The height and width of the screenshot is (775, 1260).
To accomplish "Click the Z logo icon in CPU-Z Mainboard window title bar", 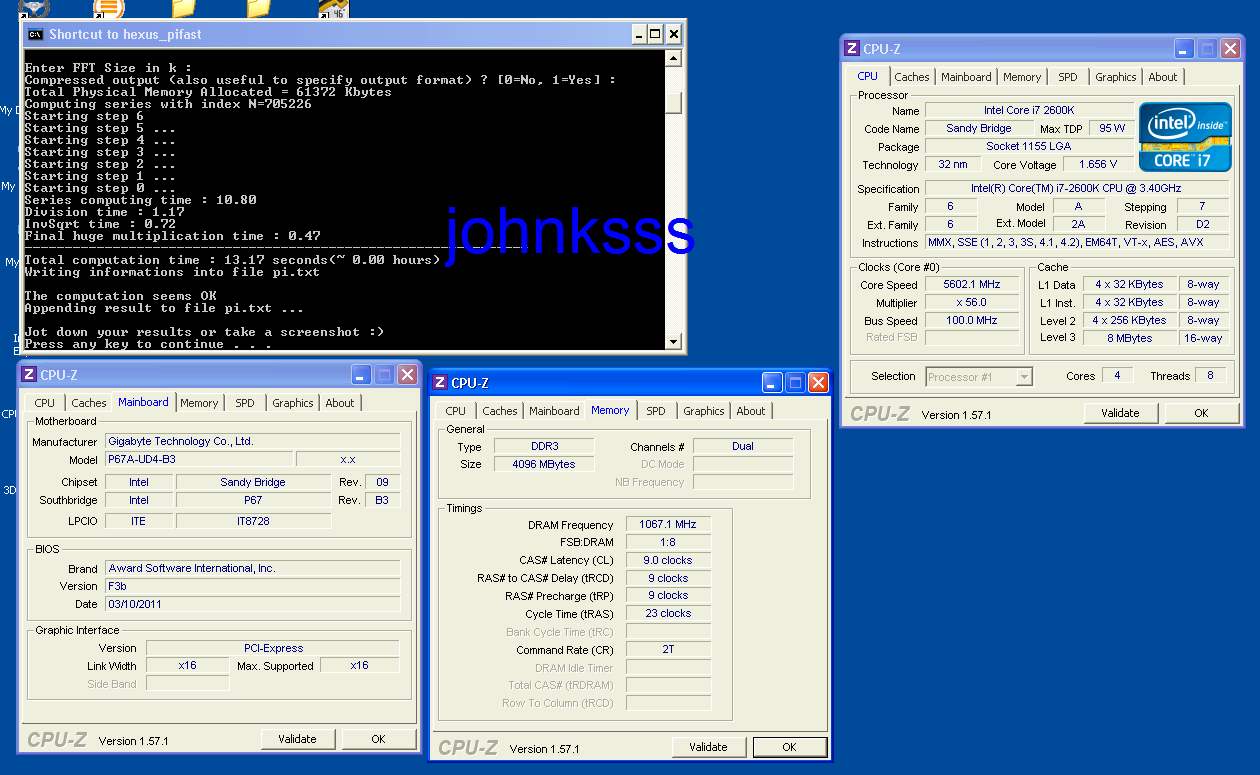I will pyautogui.click(x=28, y=375).
